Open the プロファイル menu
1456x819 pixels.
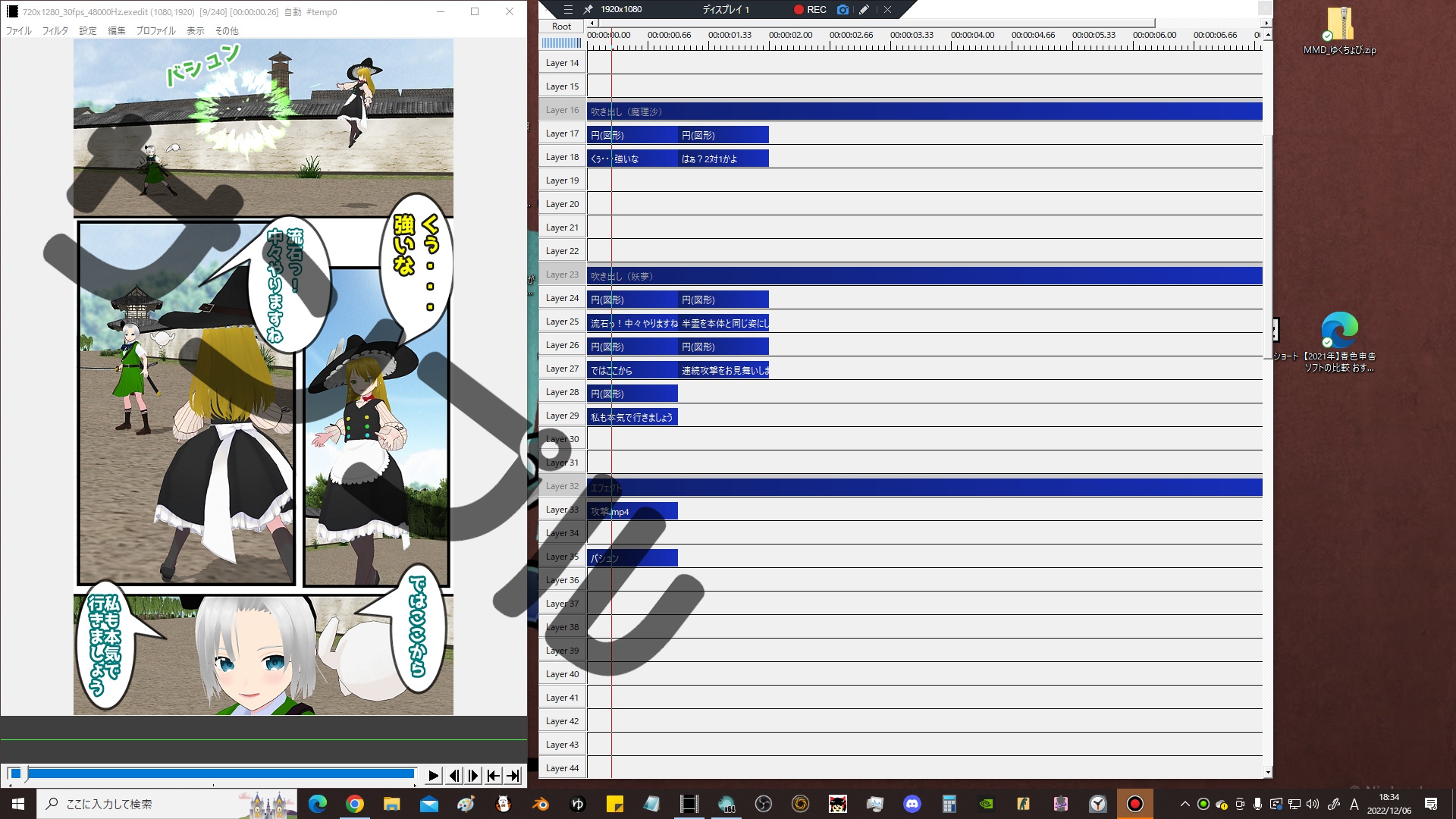coord(155,31)
